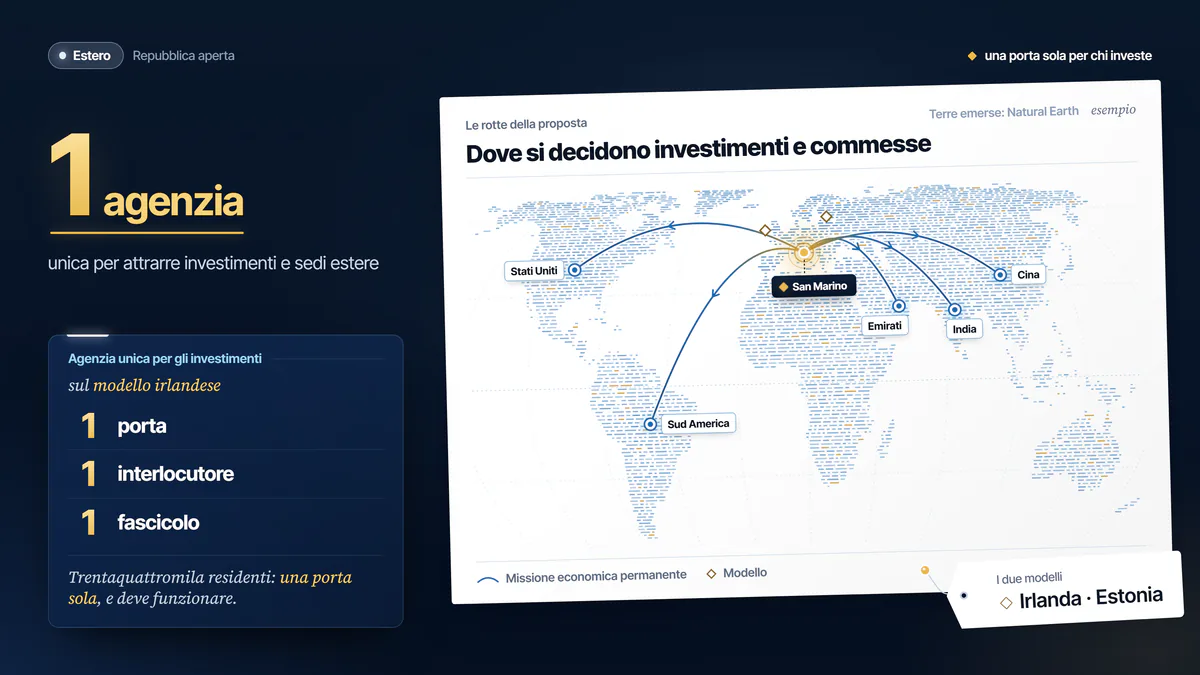Click the Sud America map label

698,424
